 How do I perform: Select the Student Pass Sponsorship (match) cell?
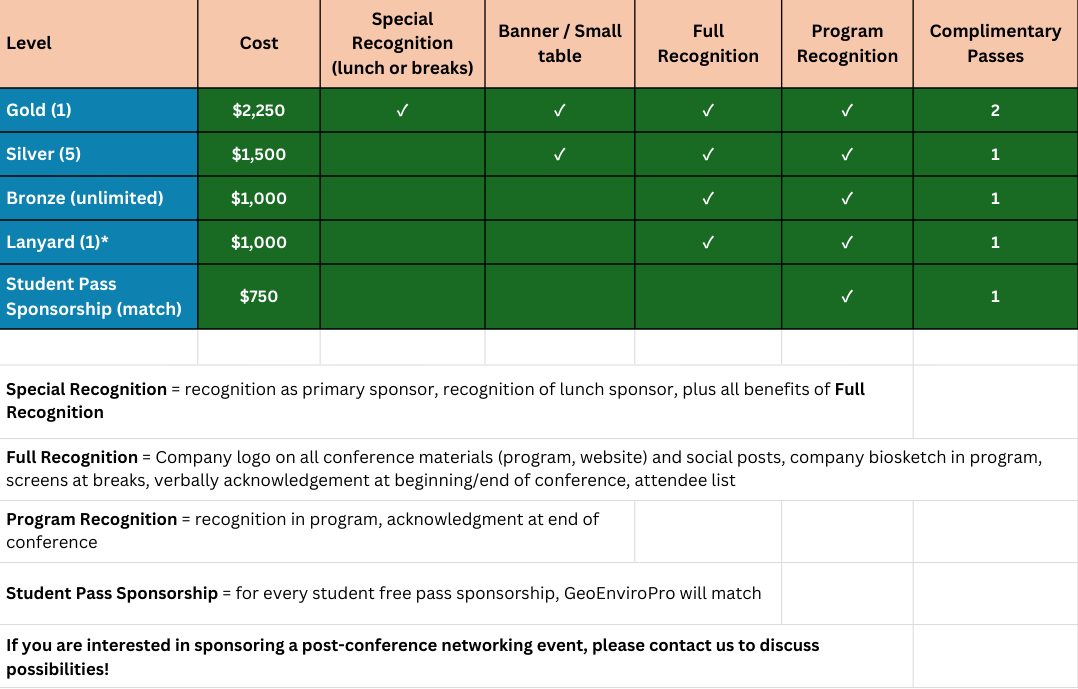pyautogui.click(x=94, y=296)
